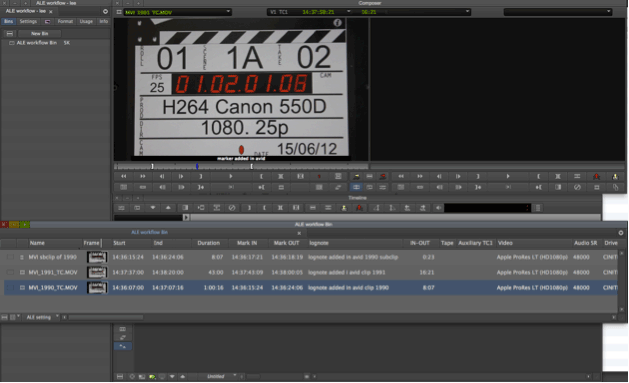Click the Timeline timecode display field
The image size is (629, 383).
(x=487, y=208)
